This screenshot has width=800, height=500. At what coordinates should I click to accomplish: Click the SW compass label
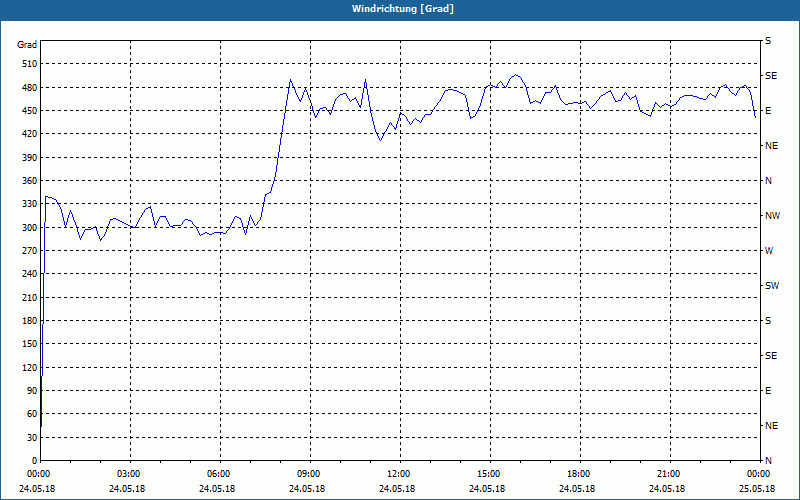click(x=772, y=286)
